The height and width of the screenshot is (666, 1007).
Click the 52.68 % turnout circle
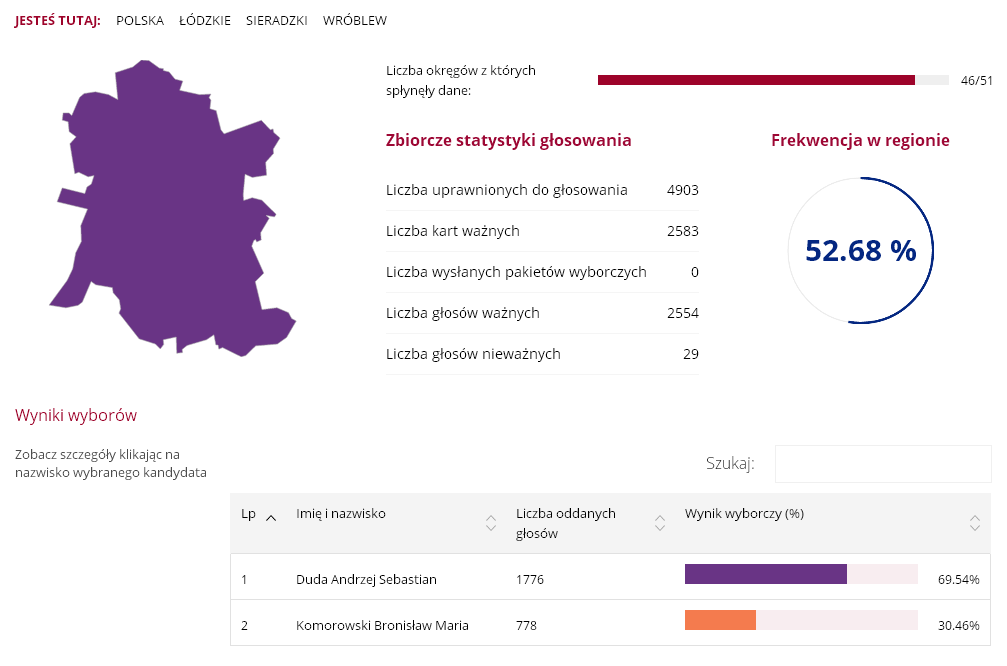click(860, 251)
